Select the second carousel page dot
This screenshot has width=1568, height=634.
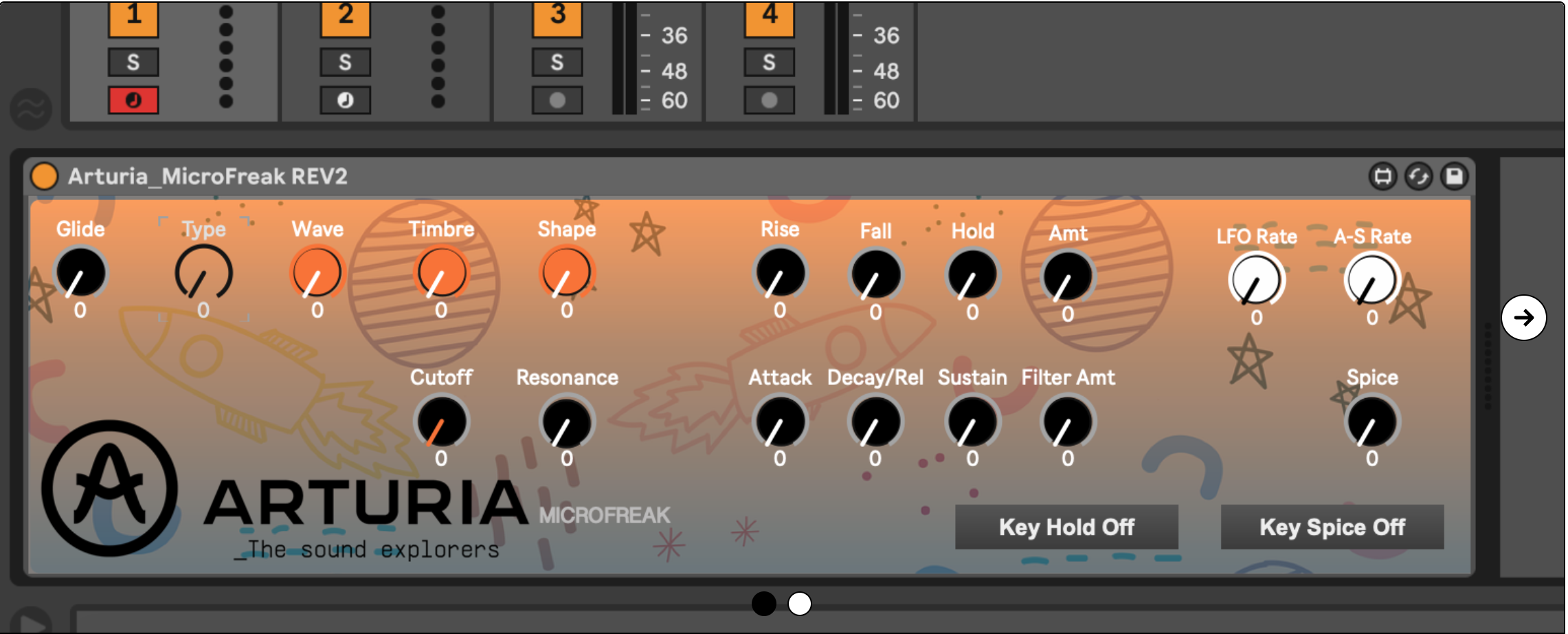coord(799,604)
